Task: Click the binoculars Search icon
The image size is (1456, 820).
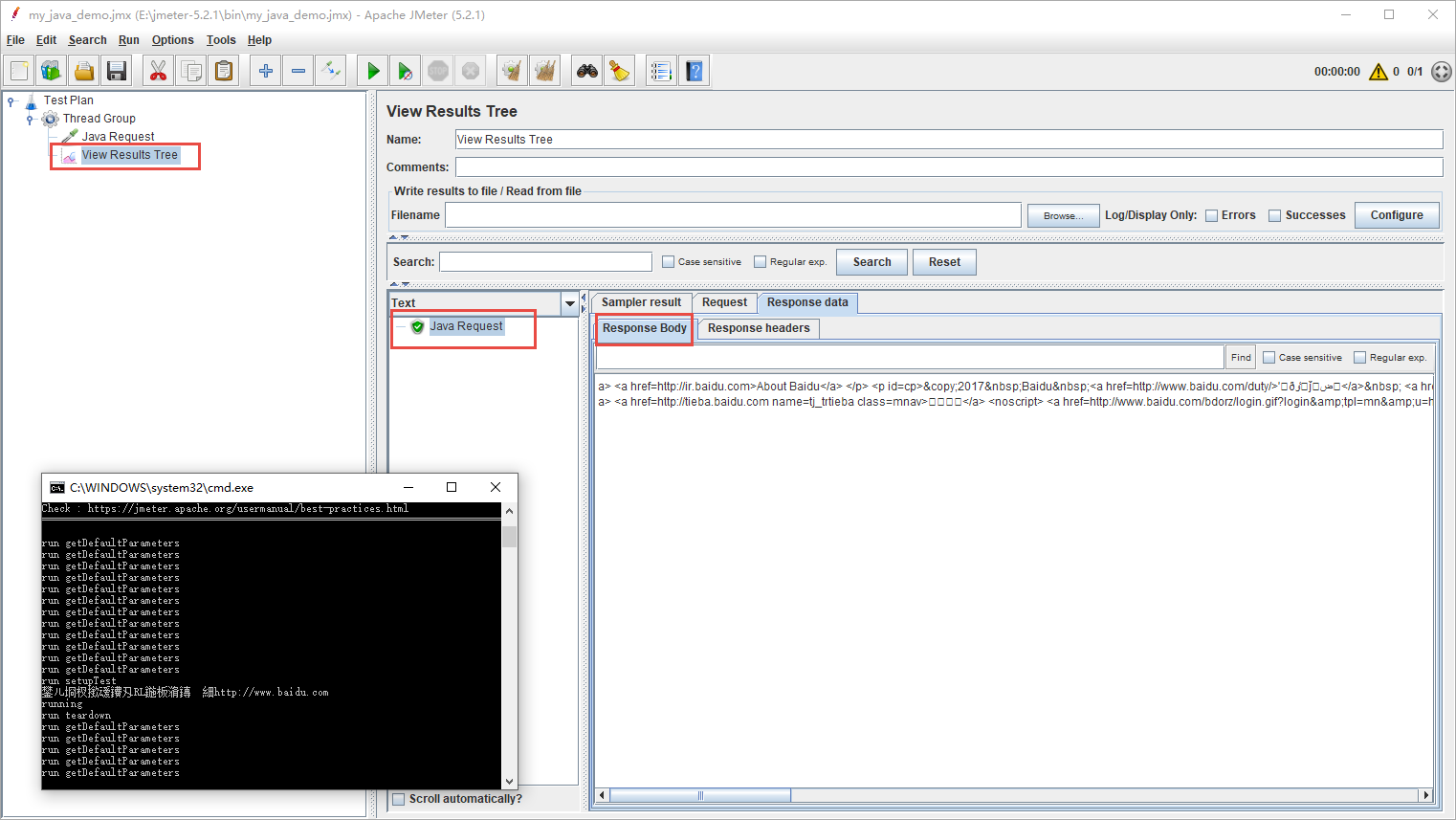Action: pos(586,71)
